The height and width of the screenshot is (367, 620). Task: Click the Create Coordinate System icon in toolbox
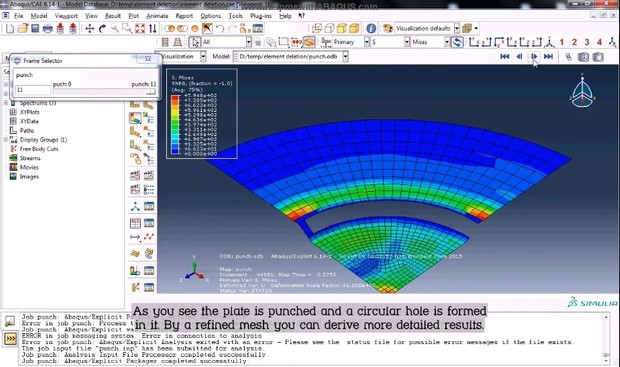click(135, 206)
